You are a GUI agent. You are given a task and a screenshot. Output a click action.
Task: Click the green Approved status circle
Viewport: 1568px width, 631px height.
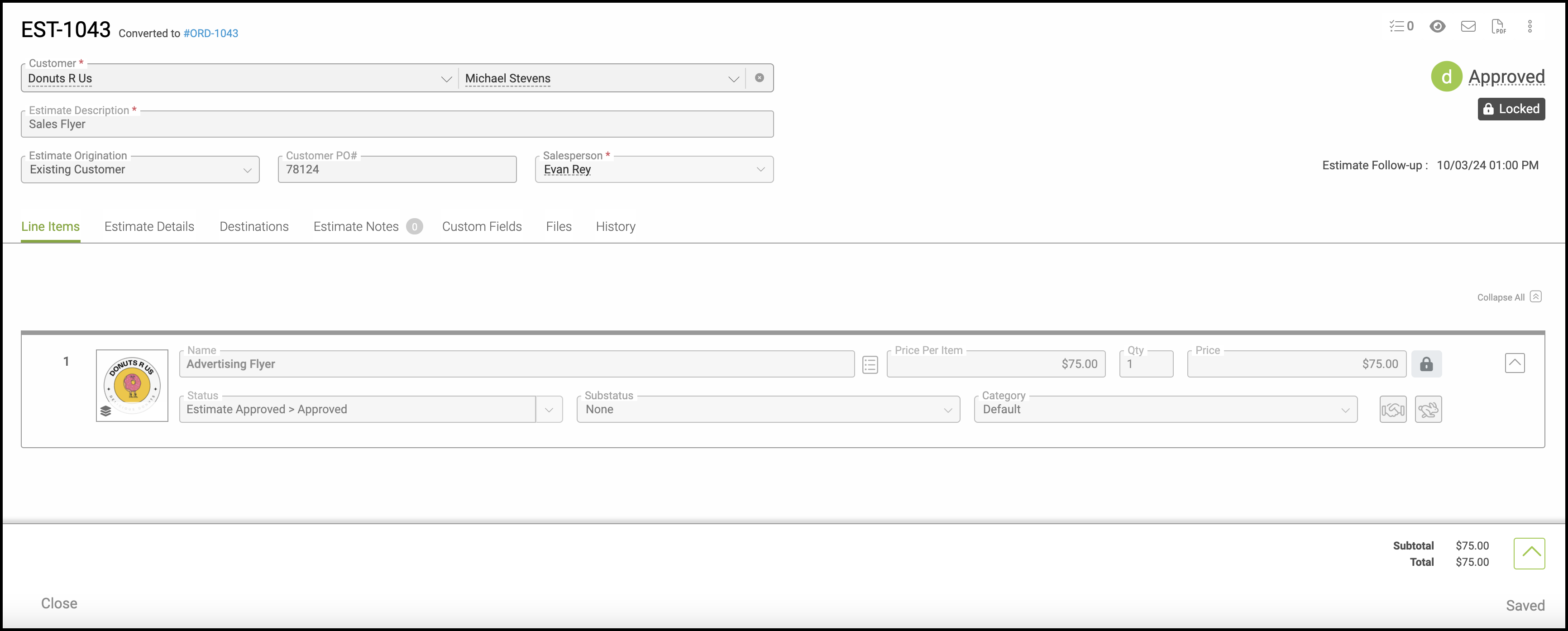(x=1446, y=76)
